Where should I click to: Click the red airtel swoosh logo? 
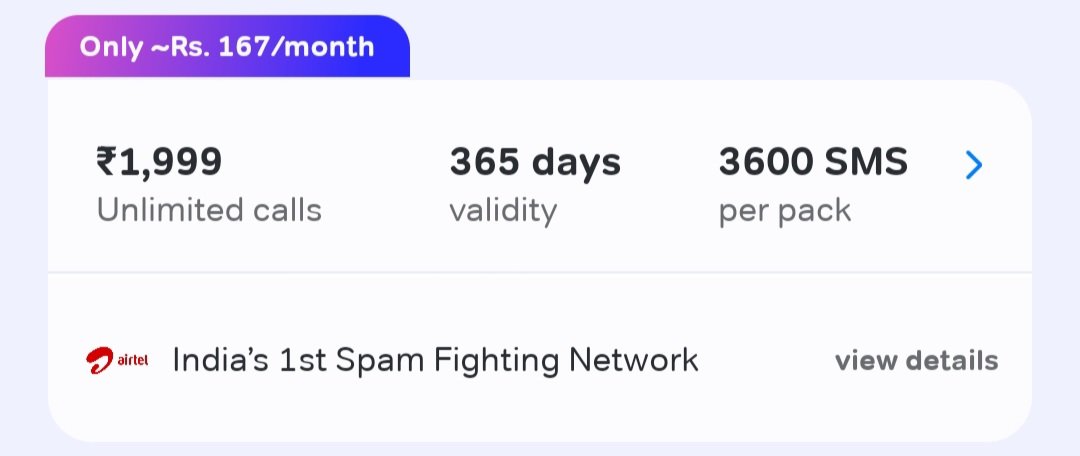coord(102,361)
